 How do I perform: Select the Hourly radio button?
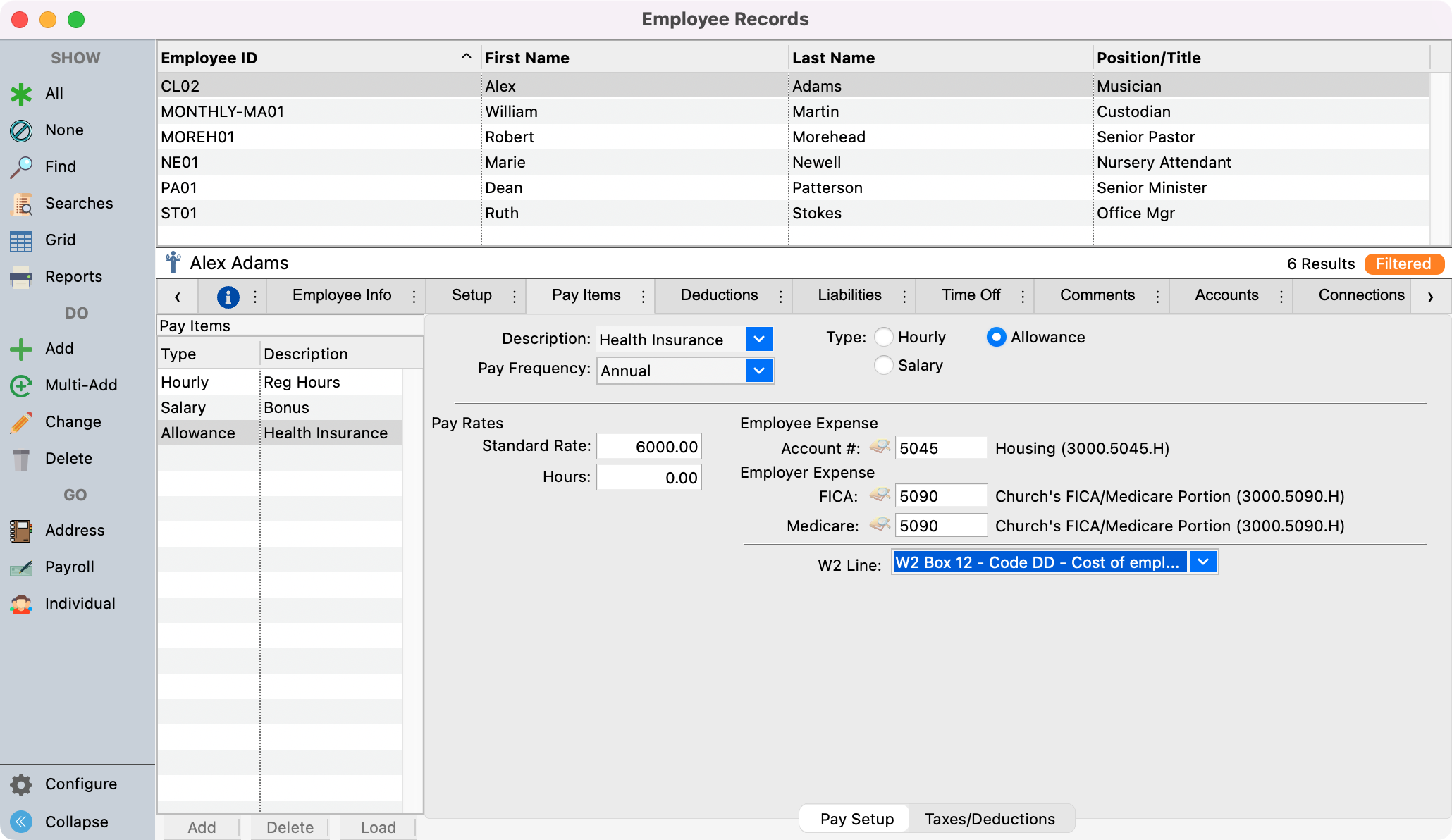[883, 338]
